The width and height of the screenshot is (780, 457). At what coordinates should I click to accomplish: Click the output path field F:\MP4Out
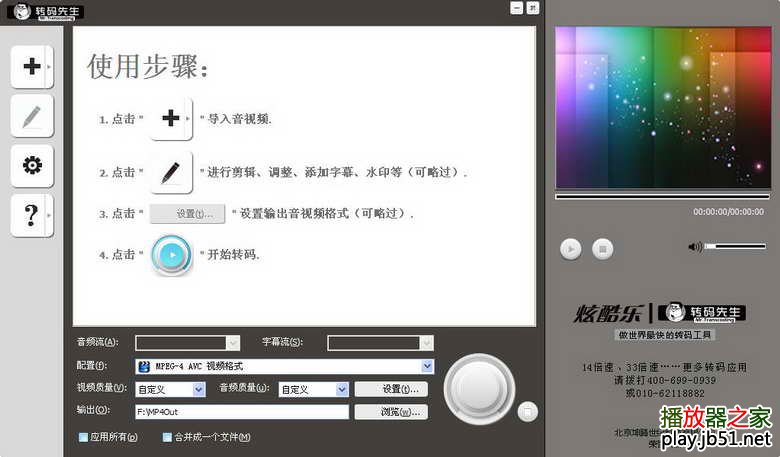[x=242, y=412]
